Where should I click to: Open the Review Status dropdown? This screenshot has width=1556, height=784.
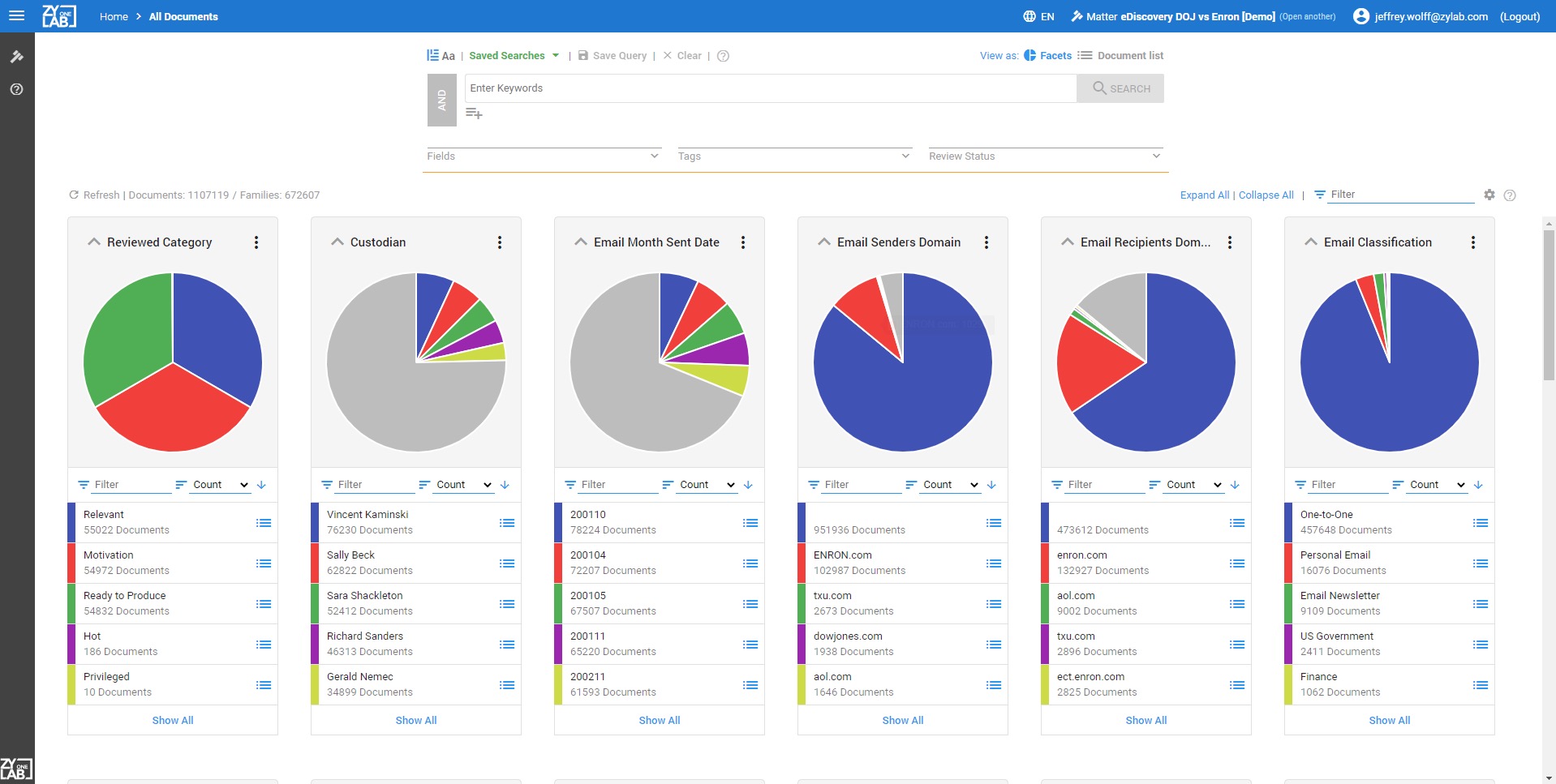(1045, 156)
